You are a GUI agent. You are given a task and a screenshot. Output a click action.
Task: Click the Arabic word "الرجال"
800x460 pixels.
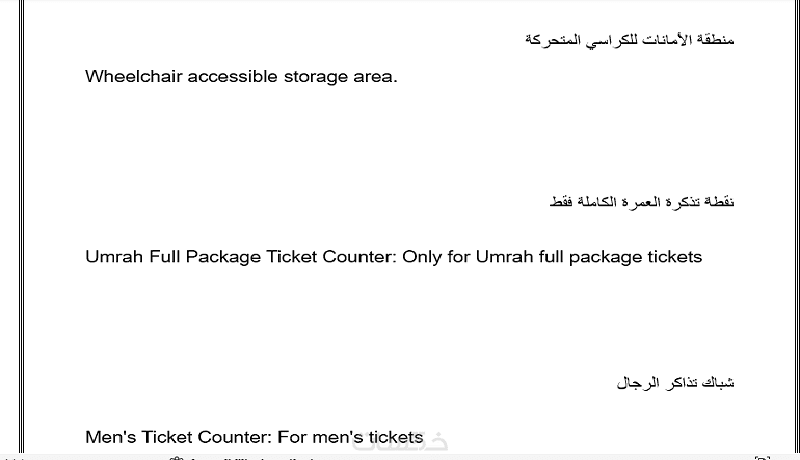coord(637,383)
